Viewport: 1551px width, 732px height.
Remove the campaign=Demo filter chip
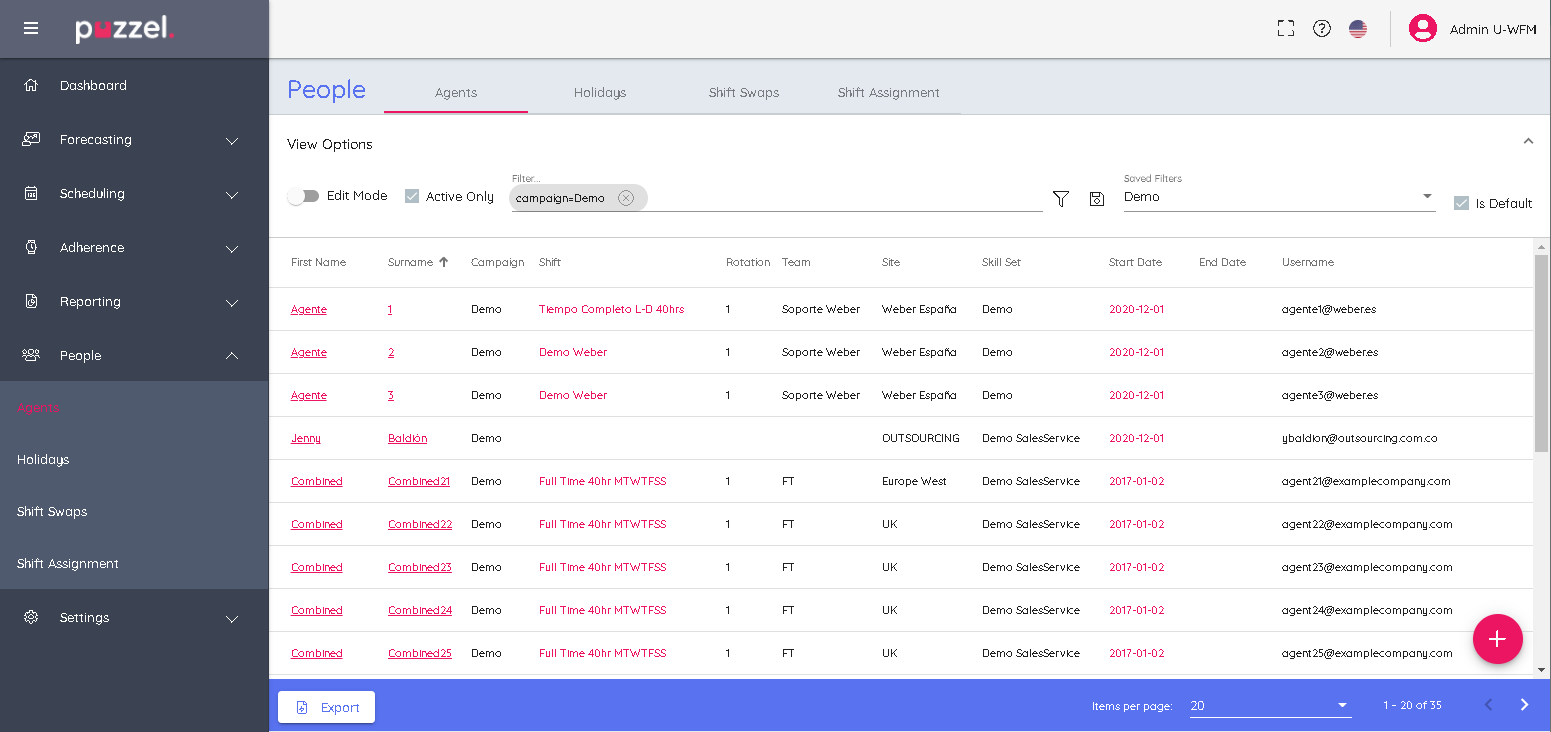click(626, 198)
